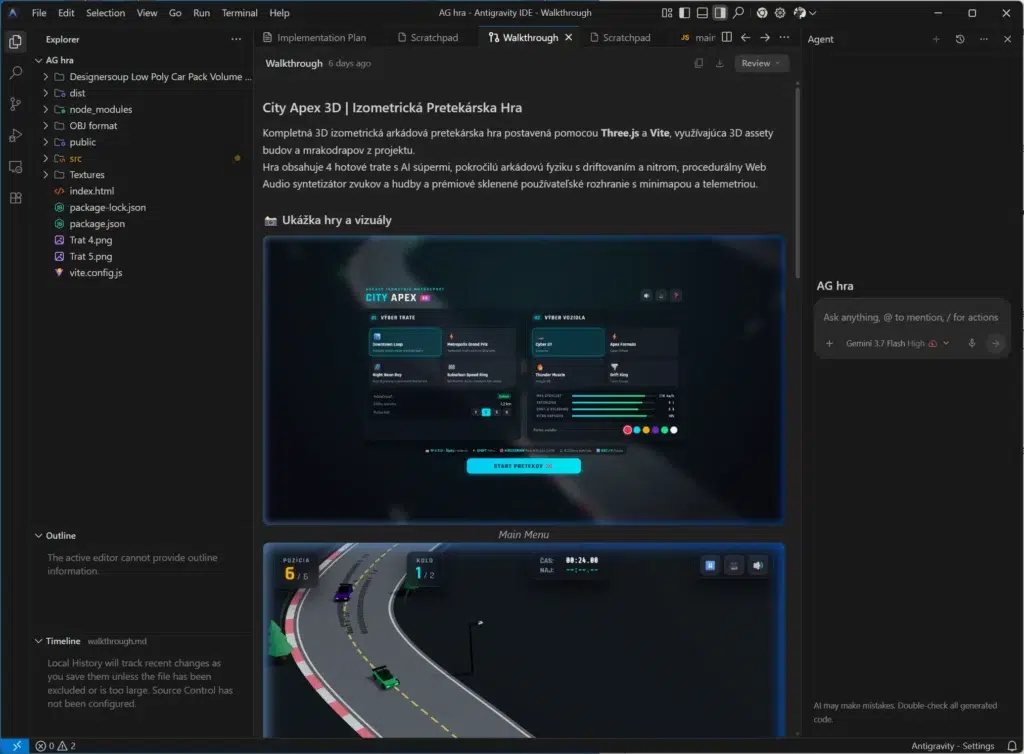
Task: Open the browser icon in title bar
Action: [x=761, y=12]
